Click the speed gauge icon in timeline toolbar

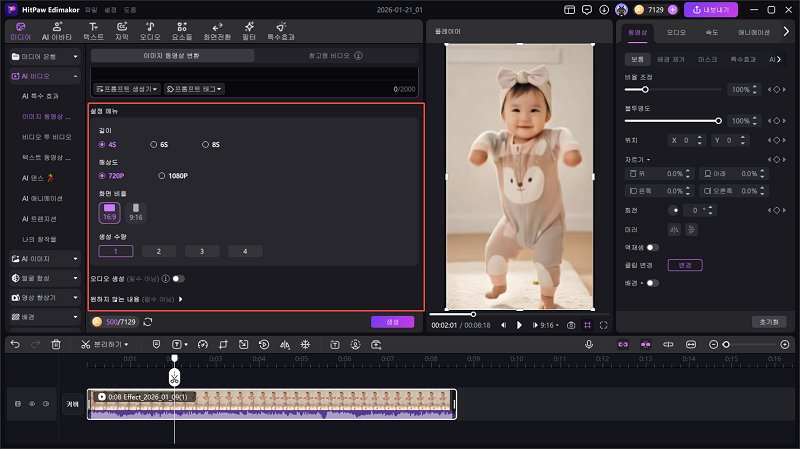[x=203, y=344]
